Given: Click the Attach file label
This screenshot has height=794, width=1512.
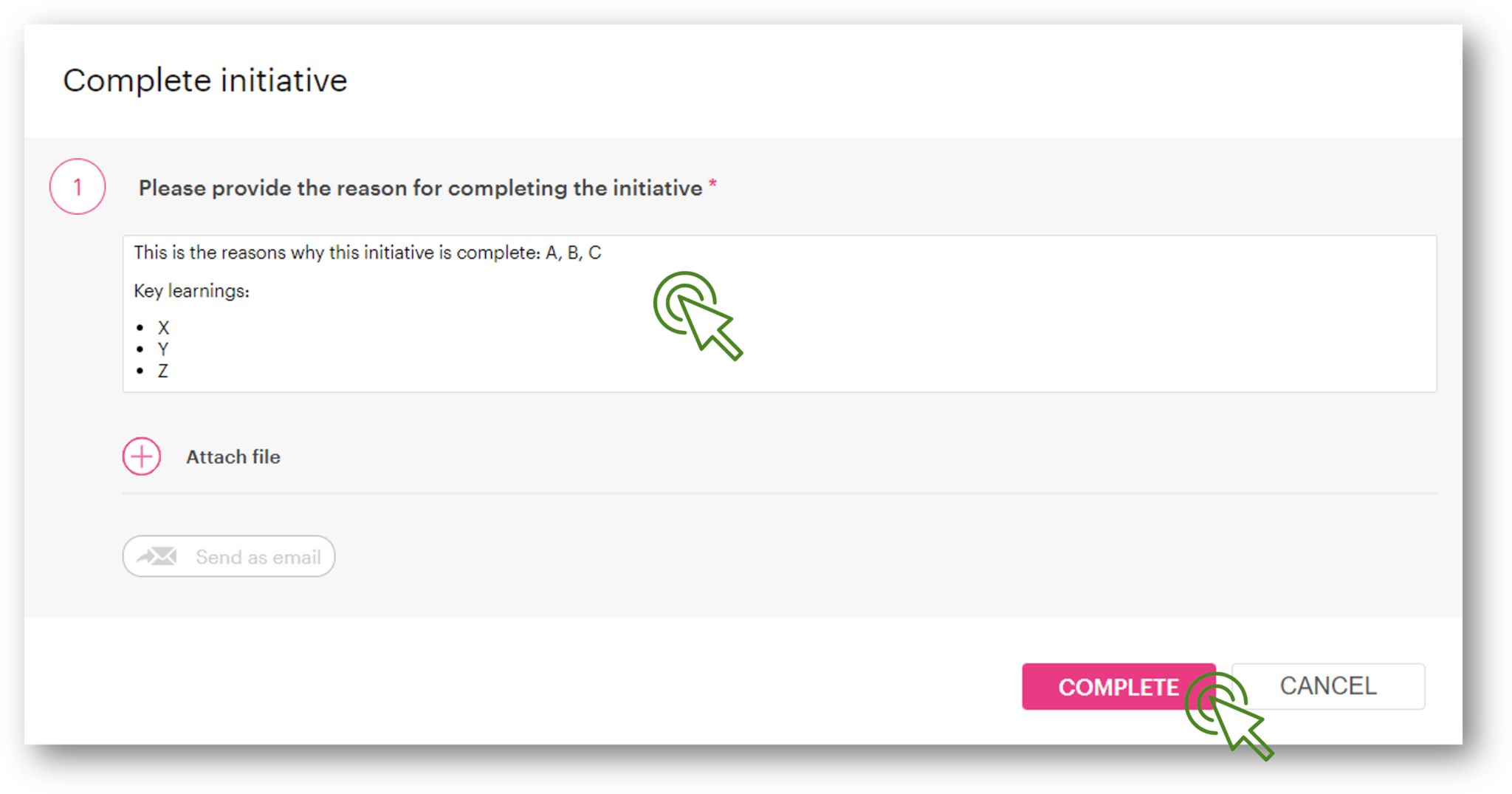Looking at the screenshot, I should coord(233,456).
